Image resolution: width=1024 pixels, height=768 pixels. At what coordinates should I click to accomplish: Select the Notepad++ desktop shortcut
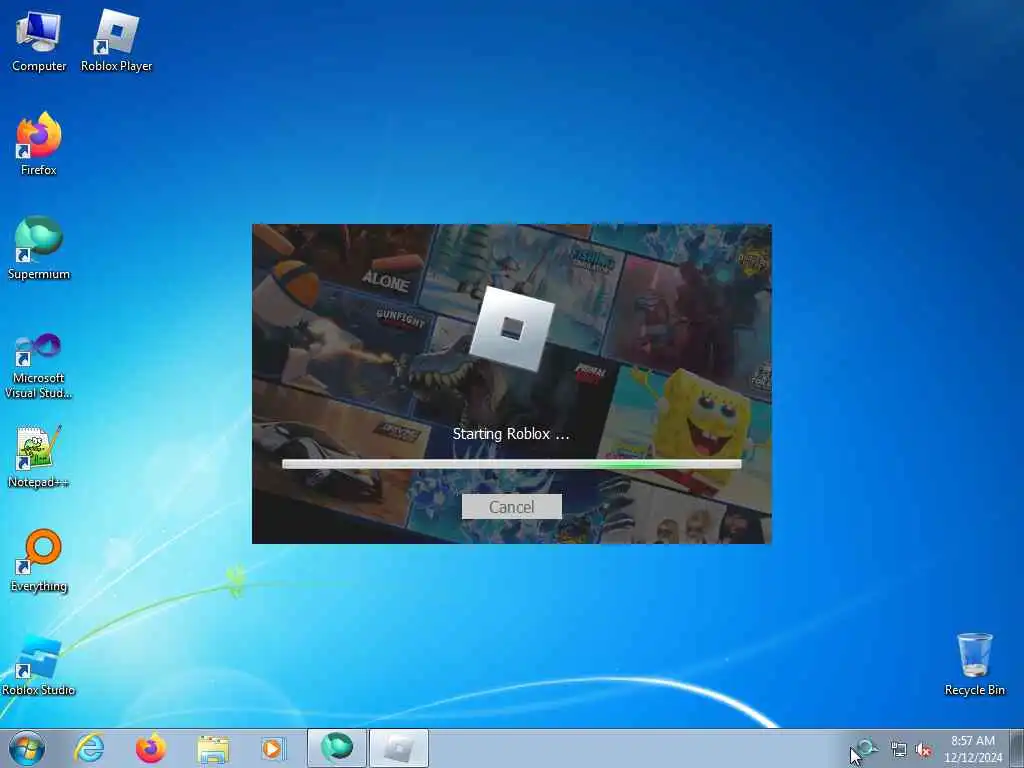click(x=39, y=456)
